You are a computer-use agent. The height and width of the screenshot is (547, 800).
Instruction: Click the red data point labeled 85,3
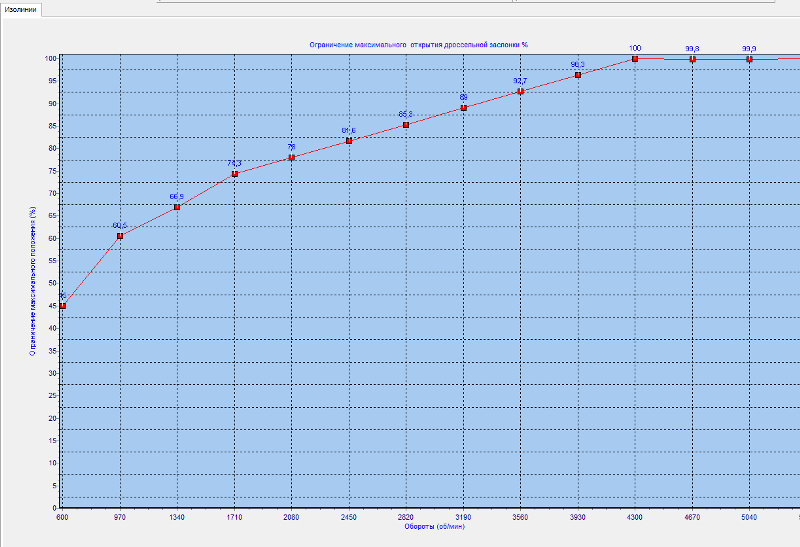pyautogui.click(x=406, y=125)
